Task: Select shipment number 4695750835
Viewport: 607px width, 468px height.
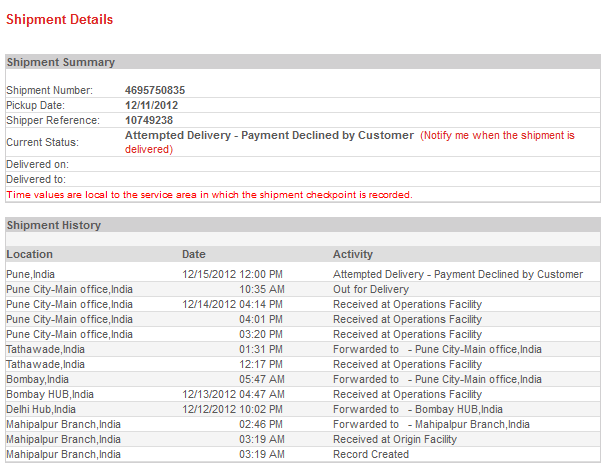Action: 154,90
